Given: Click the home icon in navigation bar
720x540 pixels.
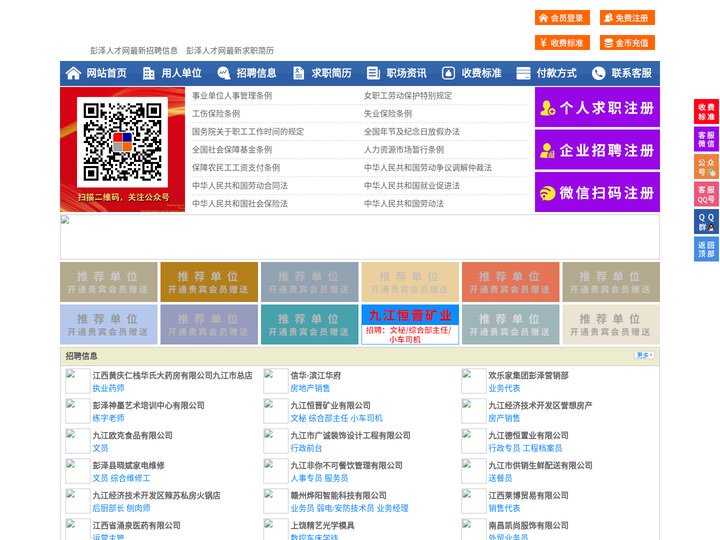Looking at the screenshot, I should [x=73, y=73].
